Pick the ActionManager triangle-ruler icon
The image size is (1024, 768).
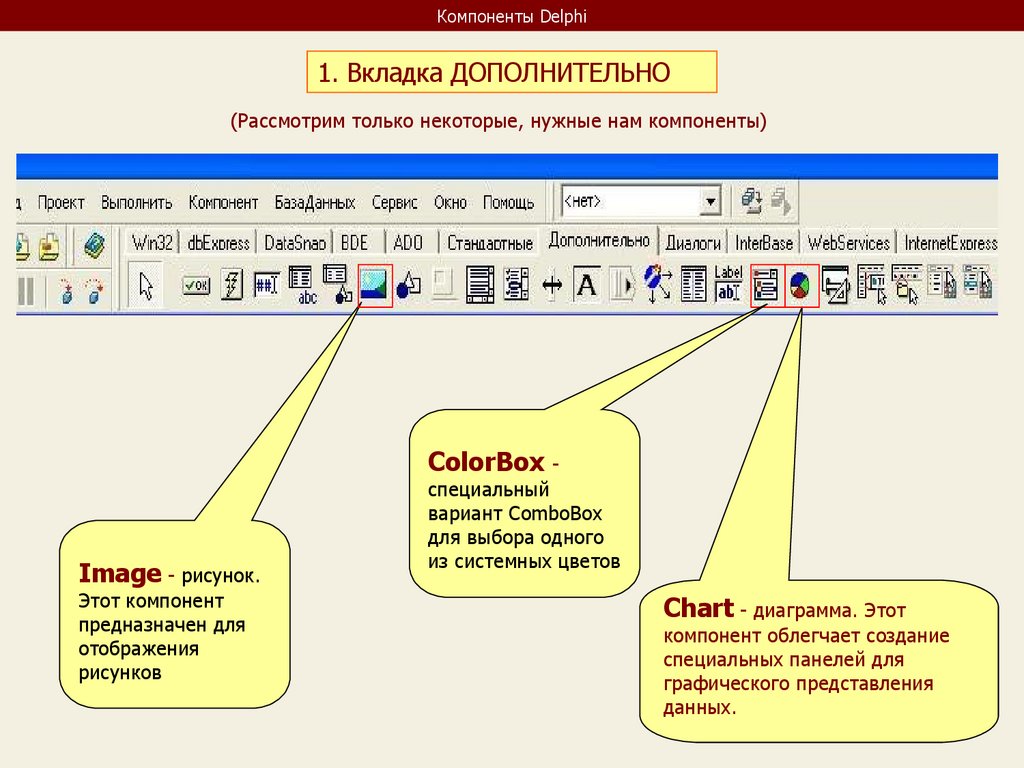tap(835, 285)
